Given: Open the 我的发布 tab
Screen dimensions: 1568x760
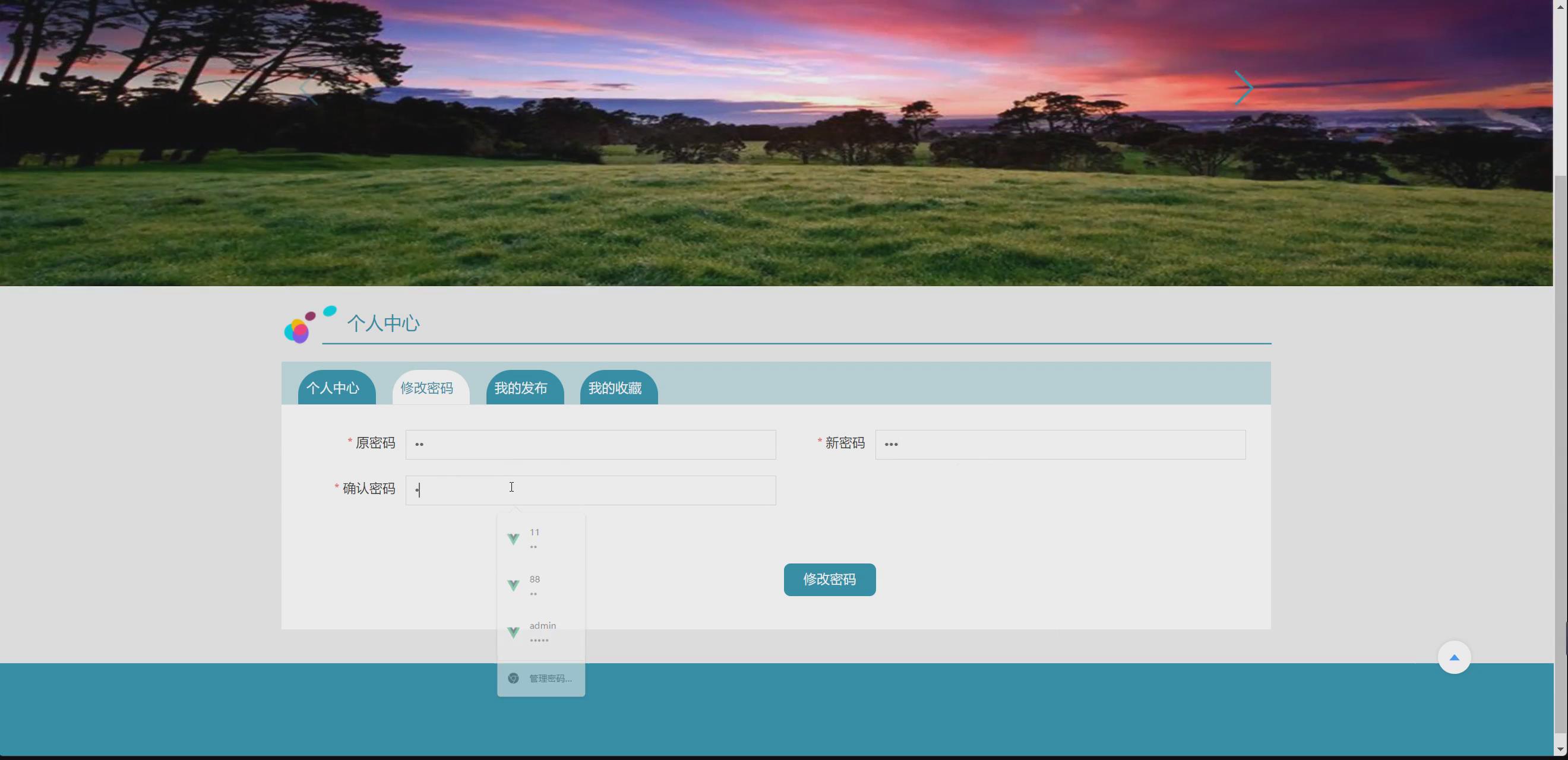Looking at the screenshot, I should [x=521, y=388].
